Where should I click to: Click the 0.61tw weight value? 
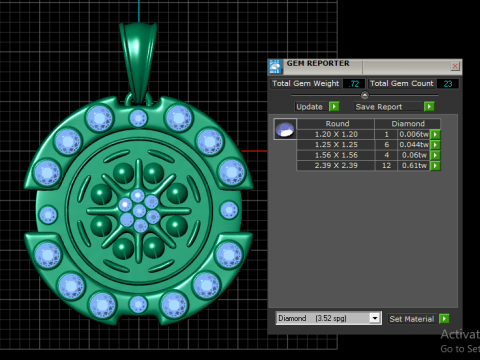click(414, 166)
